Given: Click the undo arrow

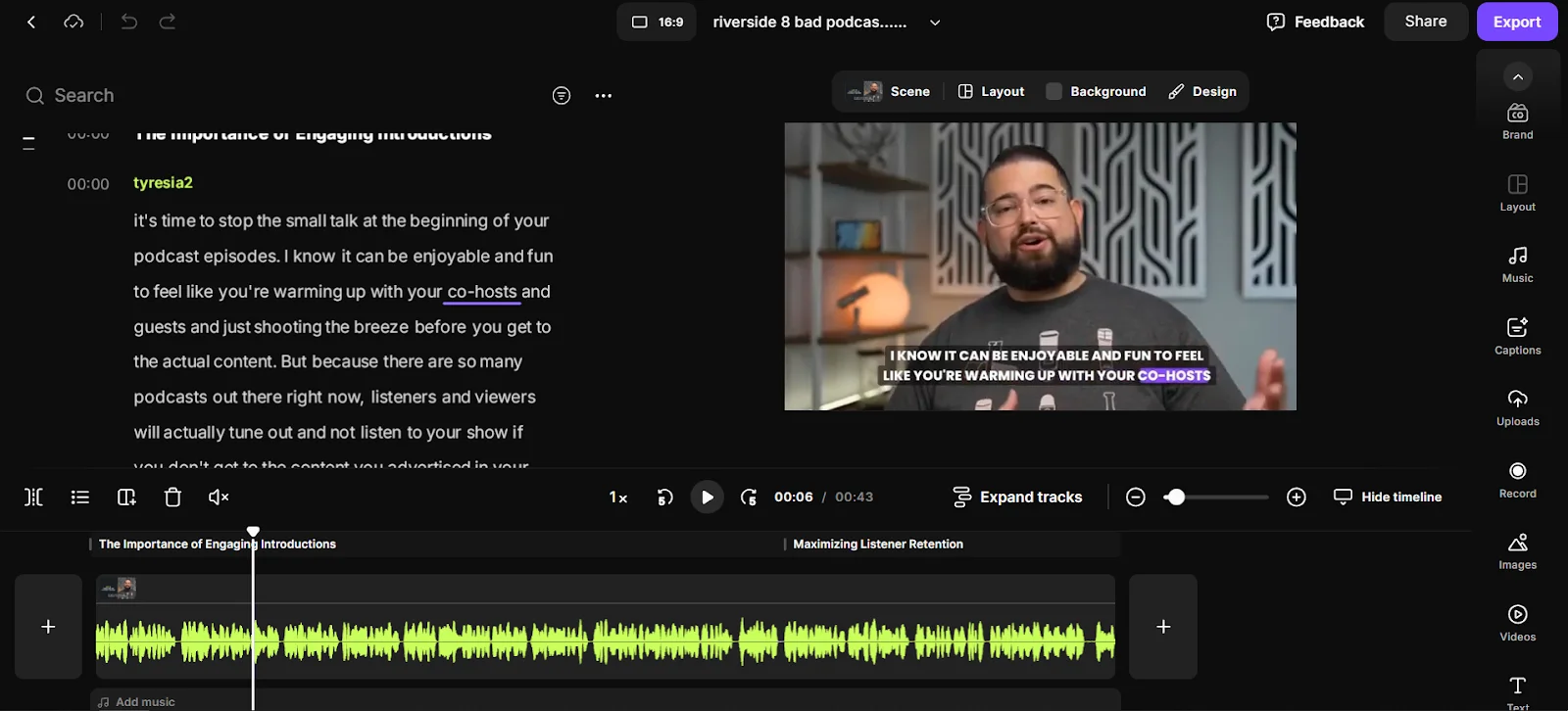Looking at the screenshot, I should (128, 22).
